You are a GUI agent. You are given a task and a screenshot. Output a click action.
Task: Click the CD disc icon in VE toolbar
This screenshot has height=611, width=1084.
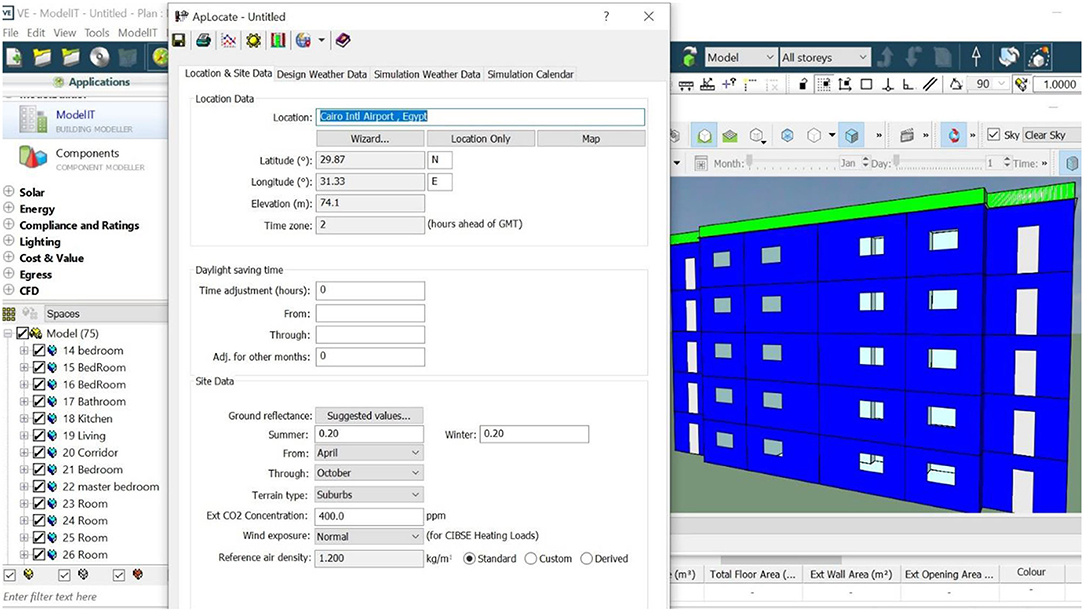point(100,57)
